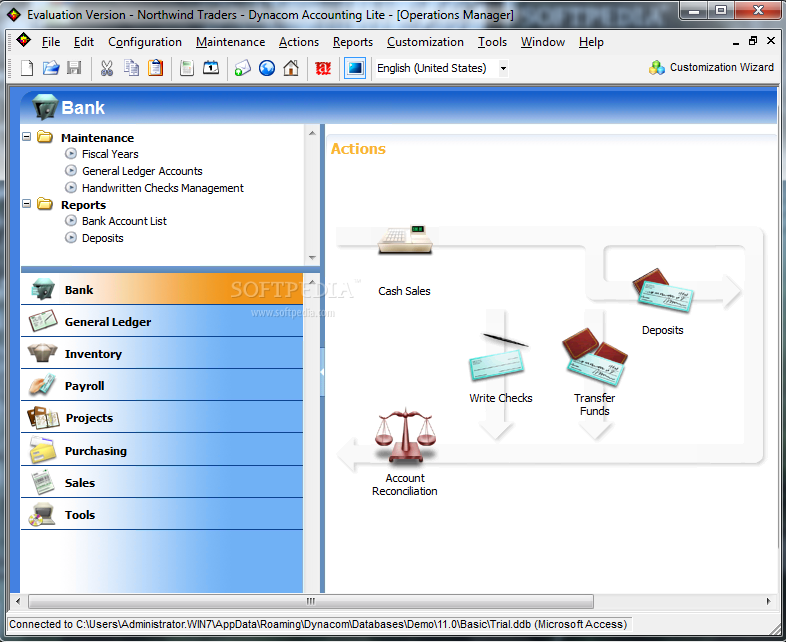
Task: Open the Customization menu
Action: (425, 42)
